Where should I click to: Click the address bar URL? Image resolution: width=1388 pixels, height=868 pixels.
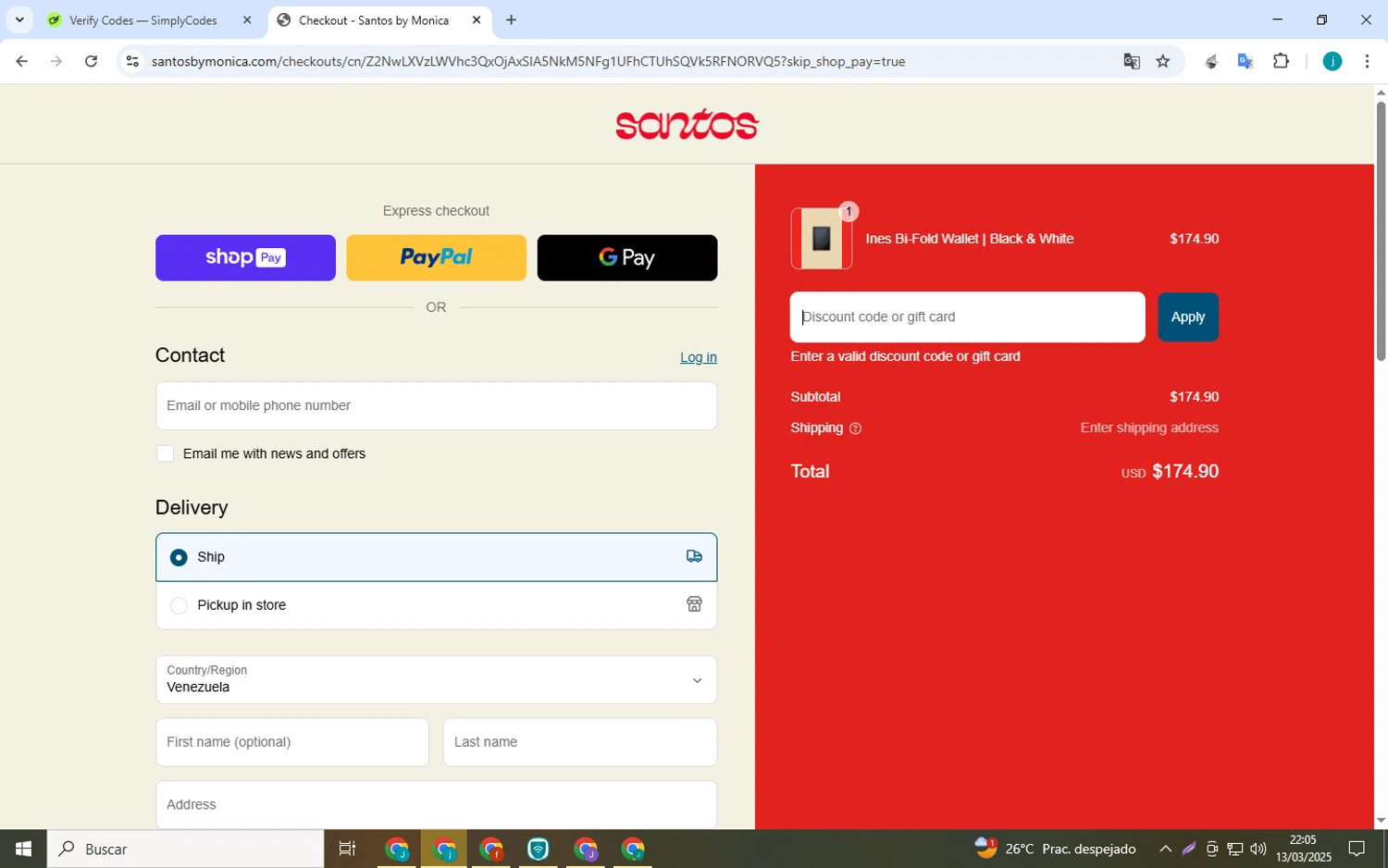(527, 61)
